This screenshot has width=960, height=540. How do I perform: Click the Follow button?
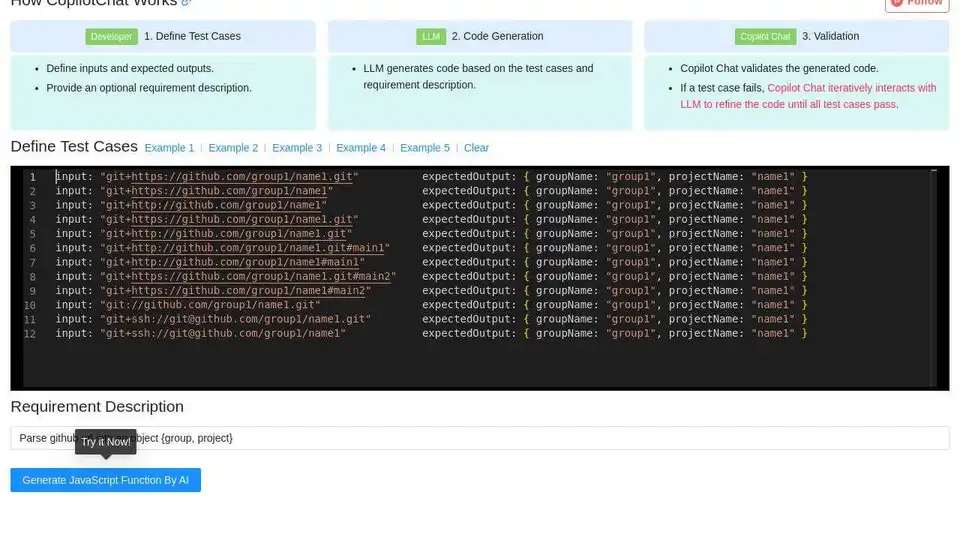[917, 3]
